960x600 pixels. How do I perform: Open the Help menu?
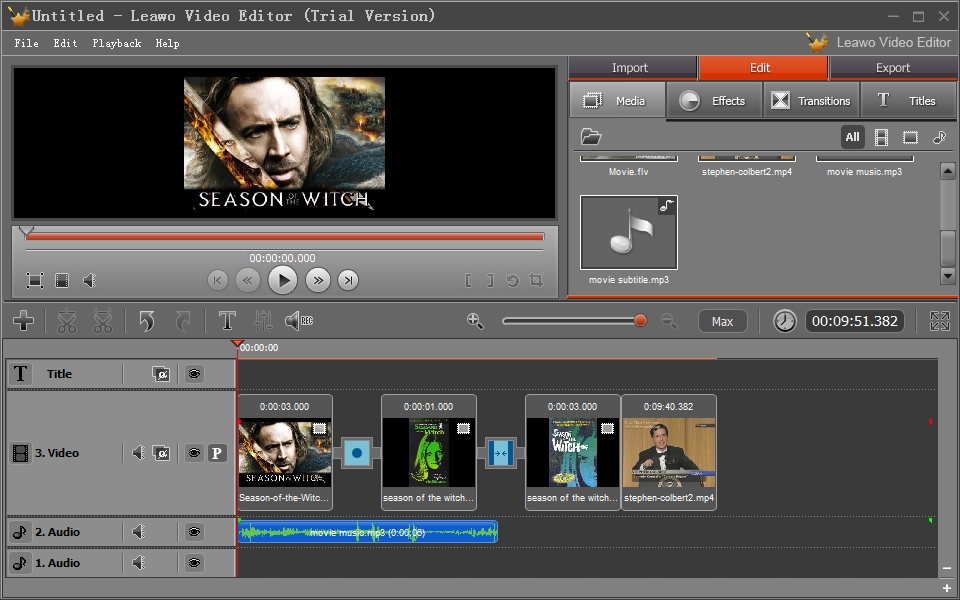click(x=167, y=43)
